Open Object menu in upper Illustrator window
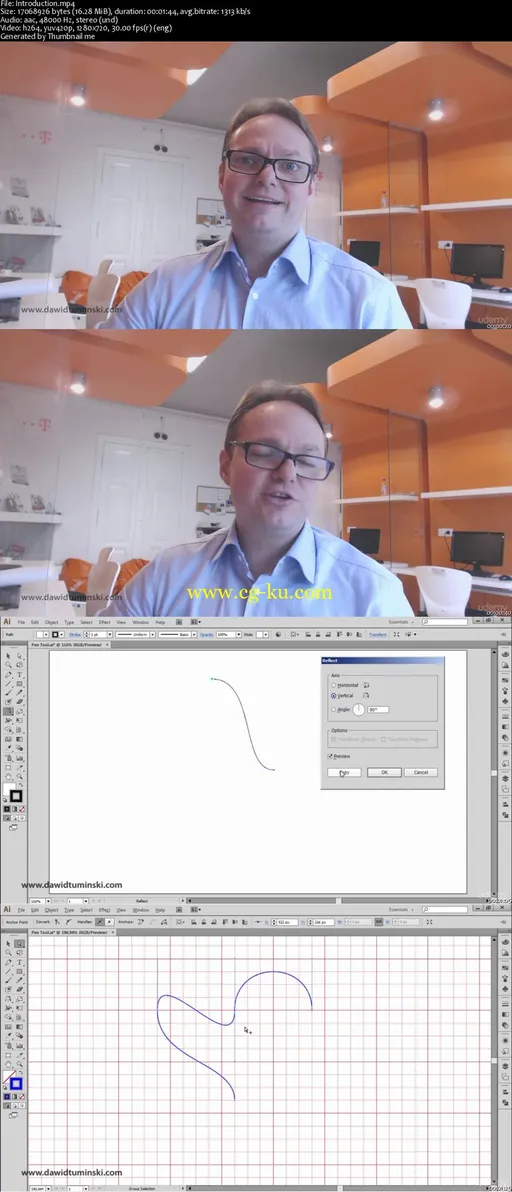Viewport: 512px width, 1192px height. pyautogui.click(x=52, y=622)
